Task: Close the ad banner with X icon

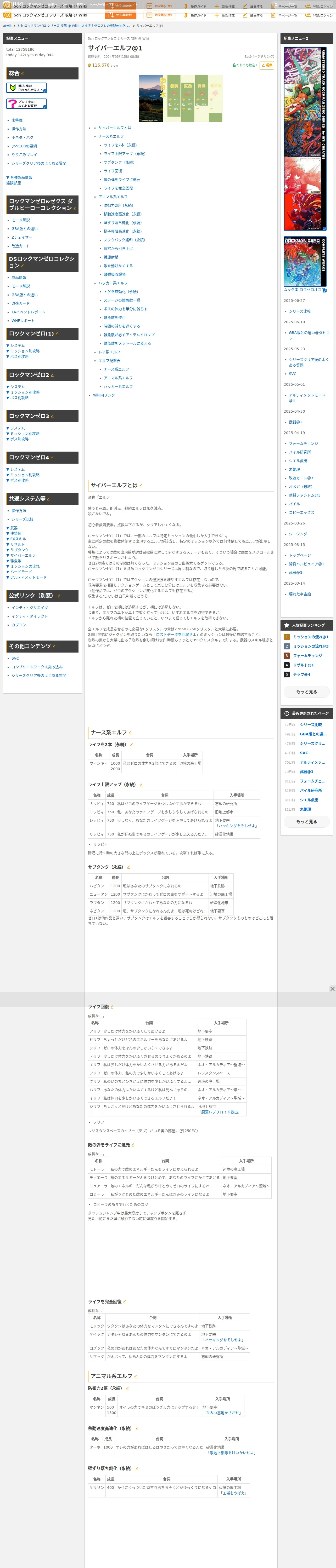Action: [x=332, y=989]
